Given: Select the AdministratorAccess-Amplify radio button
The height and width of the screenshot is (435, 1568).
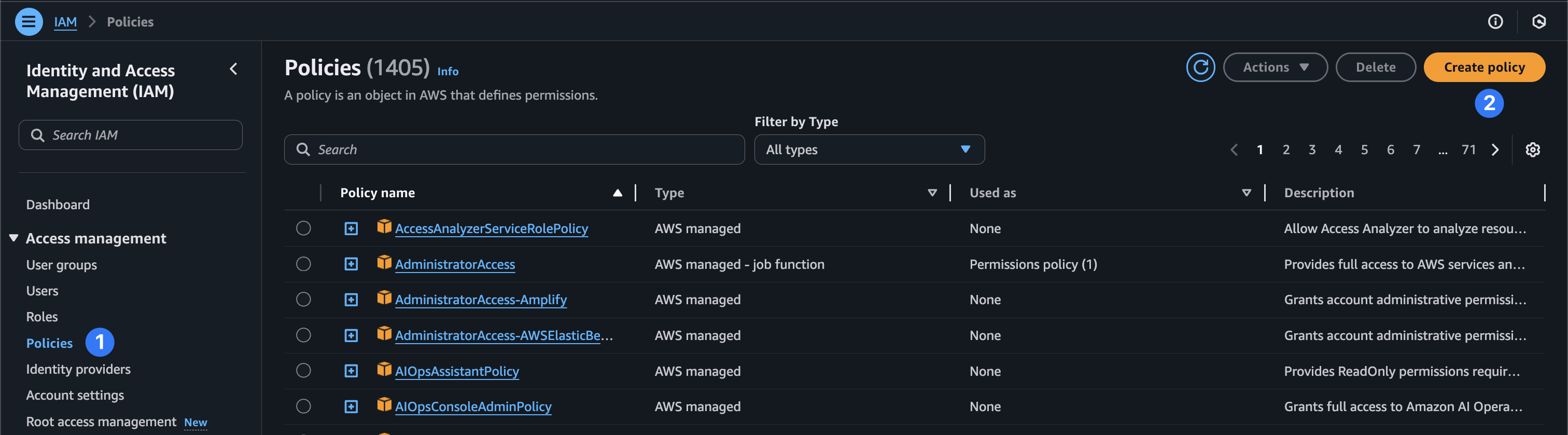Looking at the screenshot, I should (303, 300).
